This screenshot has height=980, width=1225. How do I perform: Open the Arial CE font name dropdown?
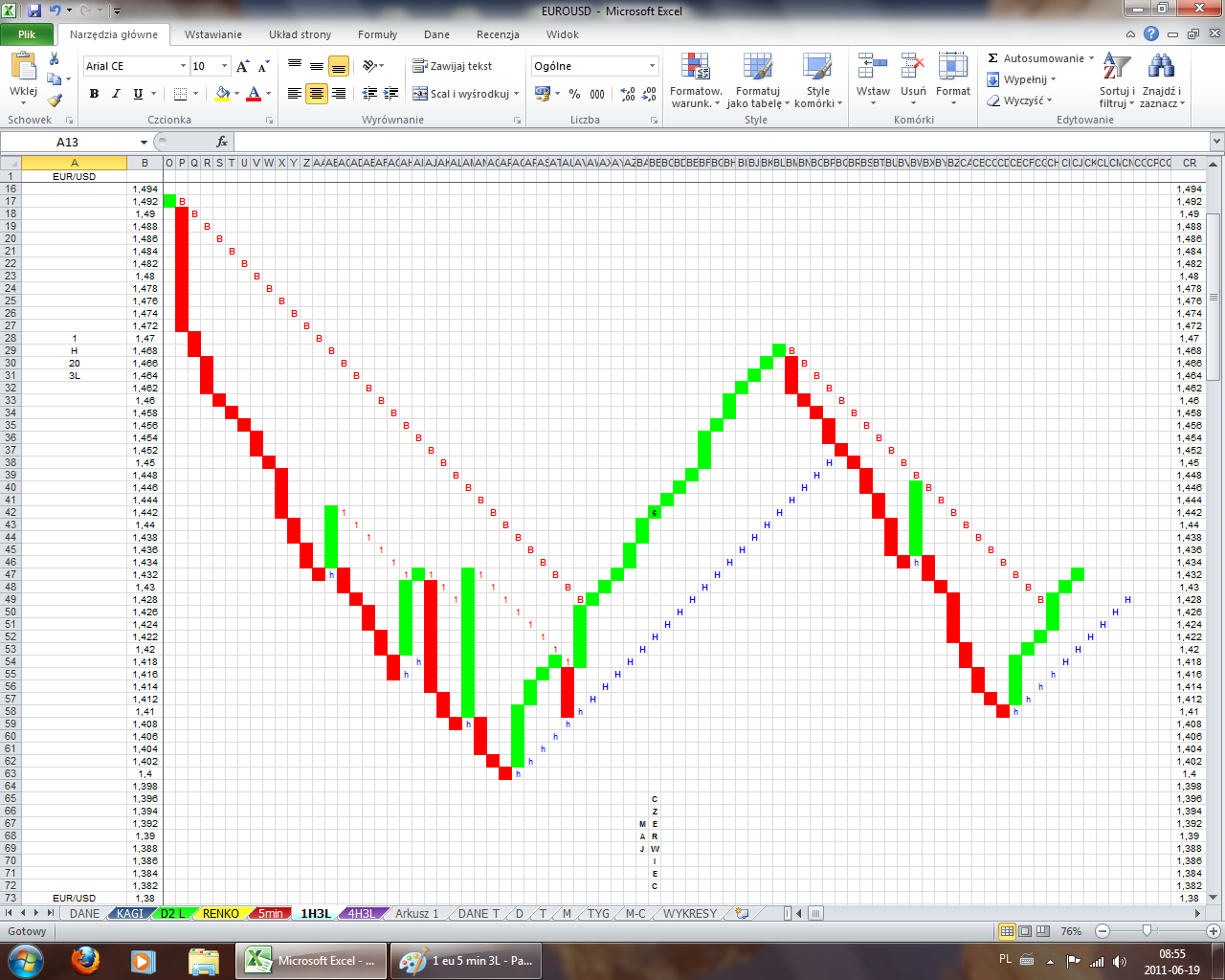(x=183, y=66)
